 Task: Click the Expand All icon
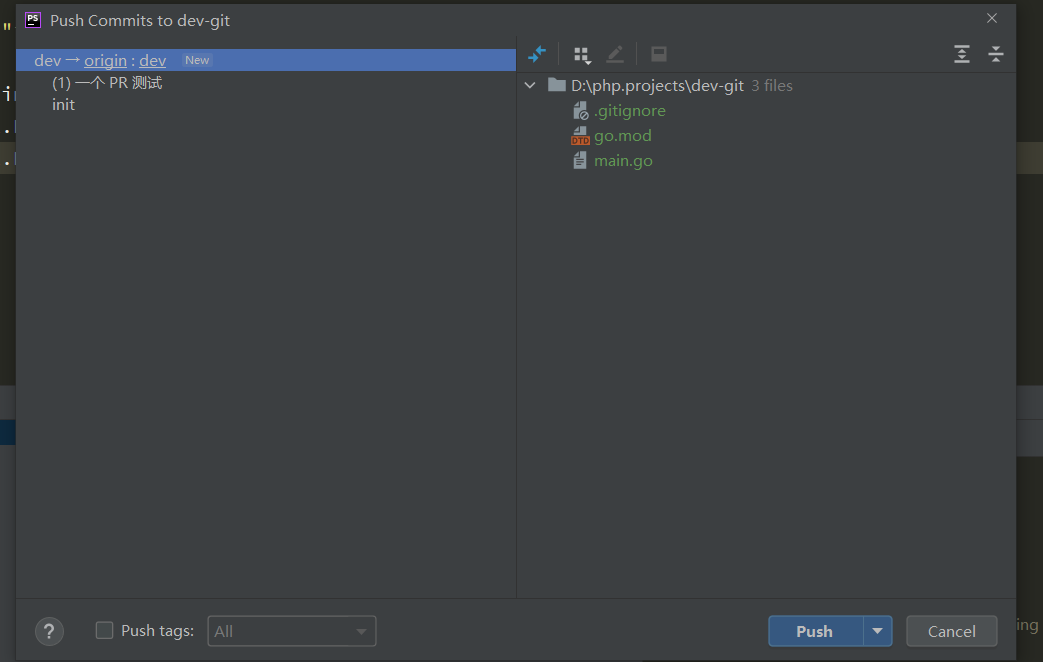coord(961,54)
